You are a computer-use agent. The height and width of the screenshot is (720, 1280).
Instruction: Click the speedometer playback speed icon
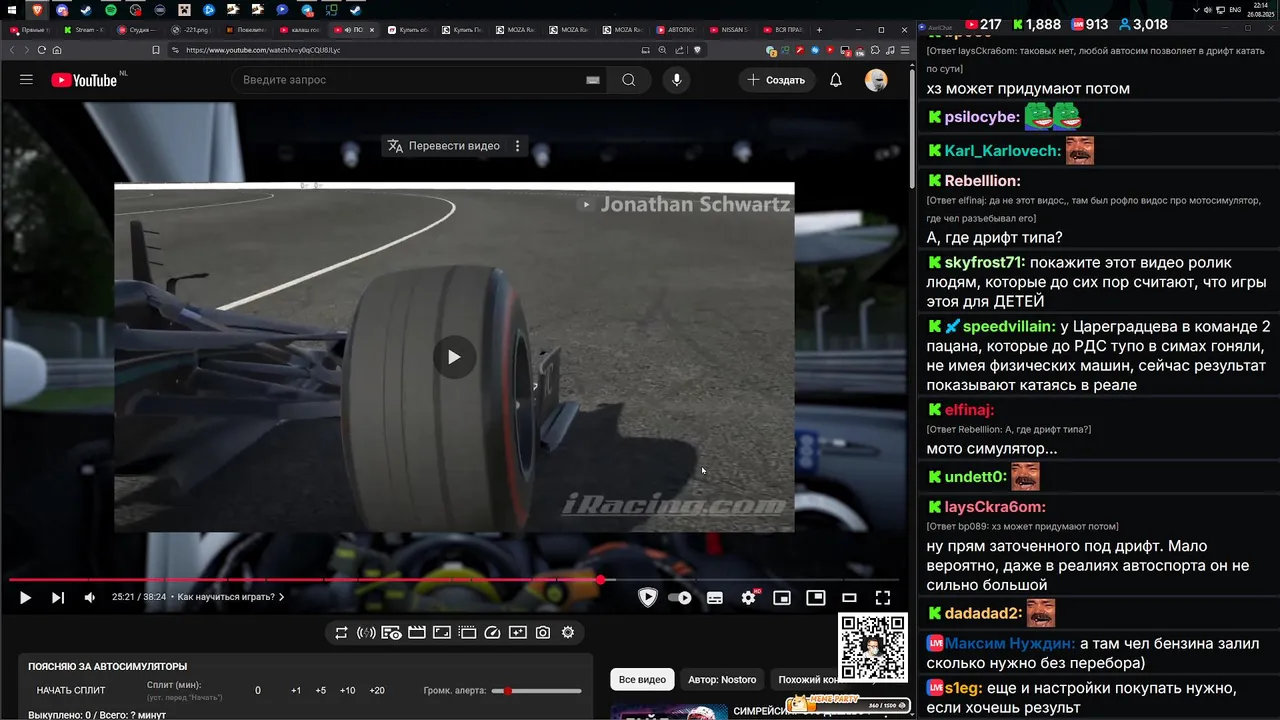(492, 633)
